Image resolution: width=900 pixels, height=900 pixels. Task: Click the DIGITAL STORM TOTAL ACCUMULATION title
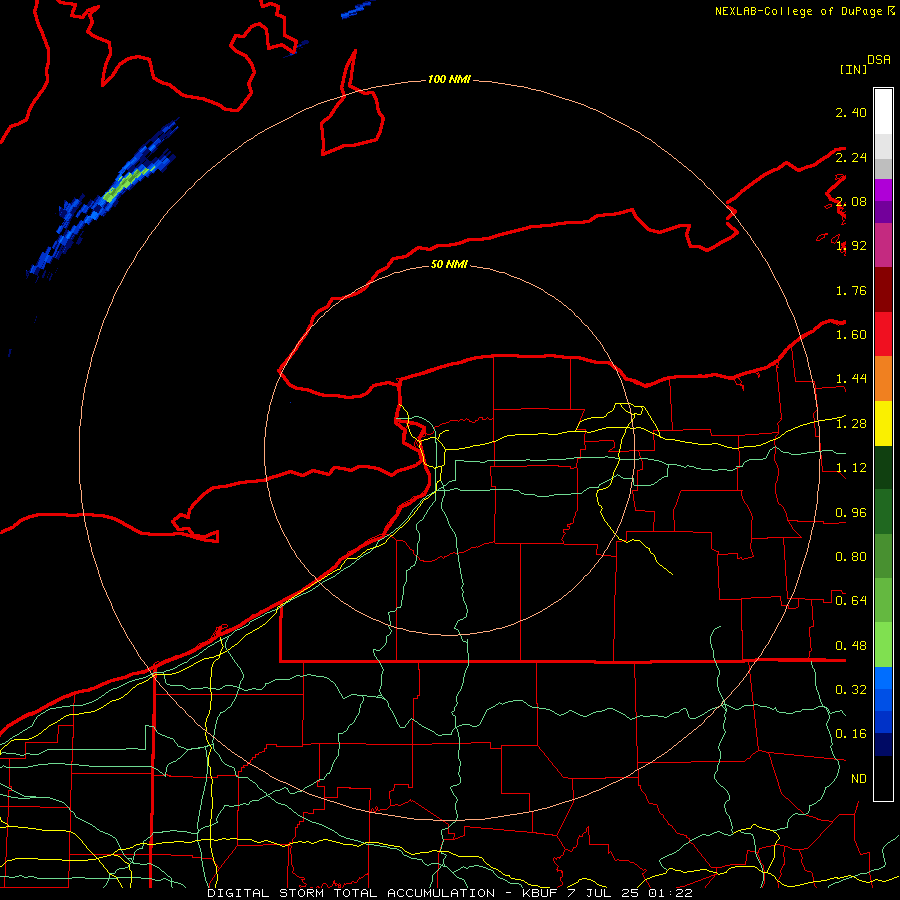pos(351,893)
